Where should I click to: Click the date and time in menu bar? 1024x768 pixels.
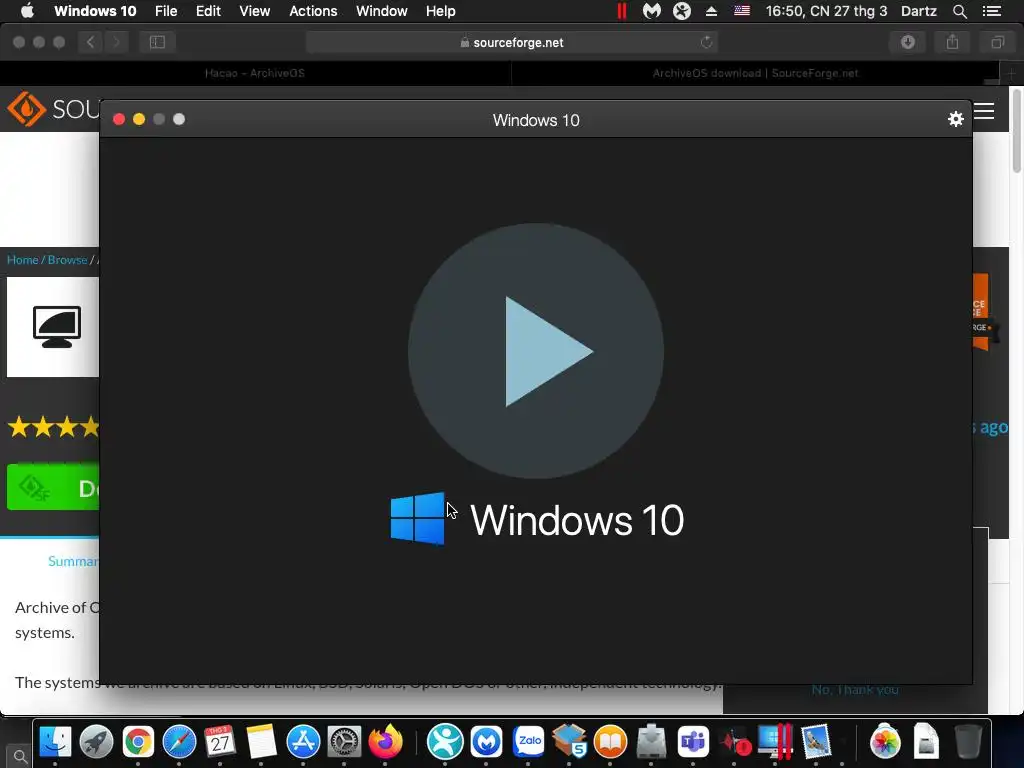coord(826,11)
